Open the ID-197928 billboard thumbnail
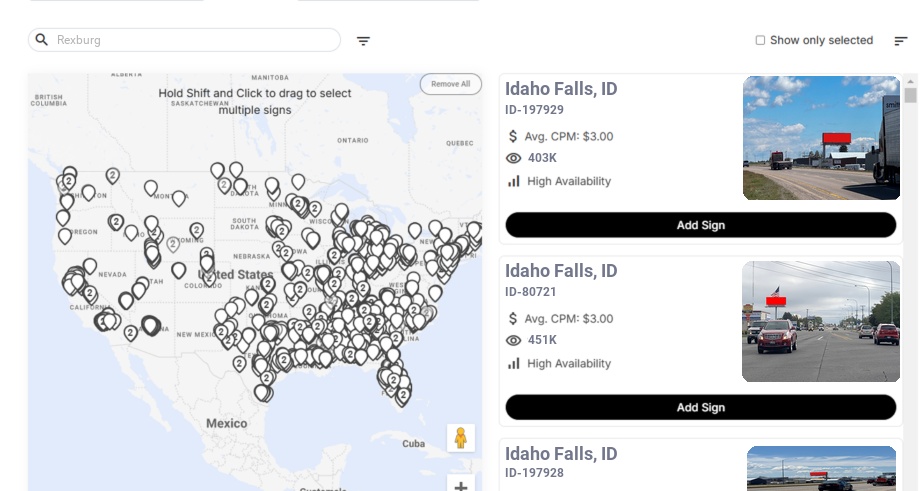920x491 pixels. (x=820, y=468)
